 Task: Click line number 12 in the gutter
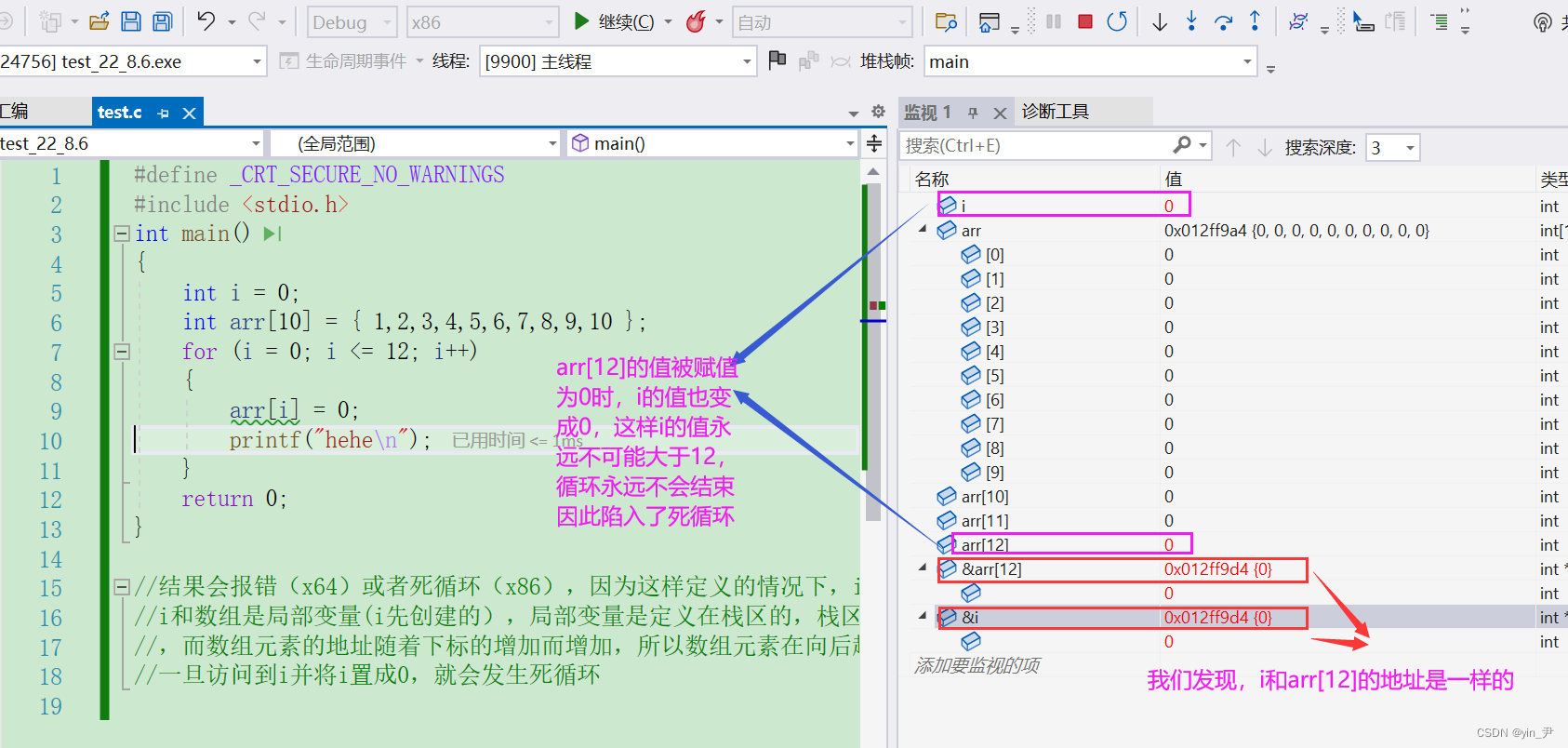pos(50,500)
